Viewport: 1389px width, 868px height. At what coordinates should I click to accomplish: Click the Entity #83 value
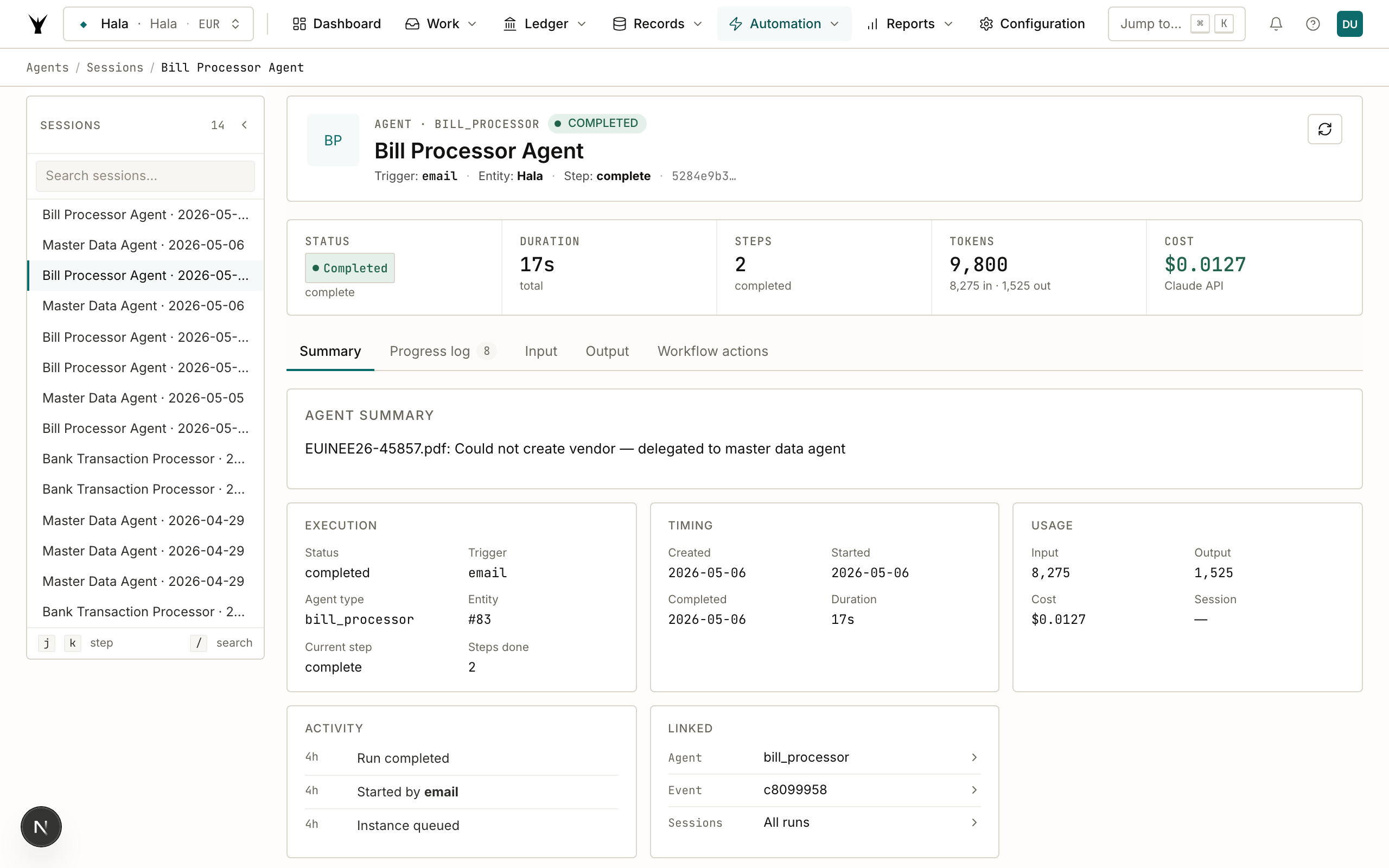click(x=479, y=620)
